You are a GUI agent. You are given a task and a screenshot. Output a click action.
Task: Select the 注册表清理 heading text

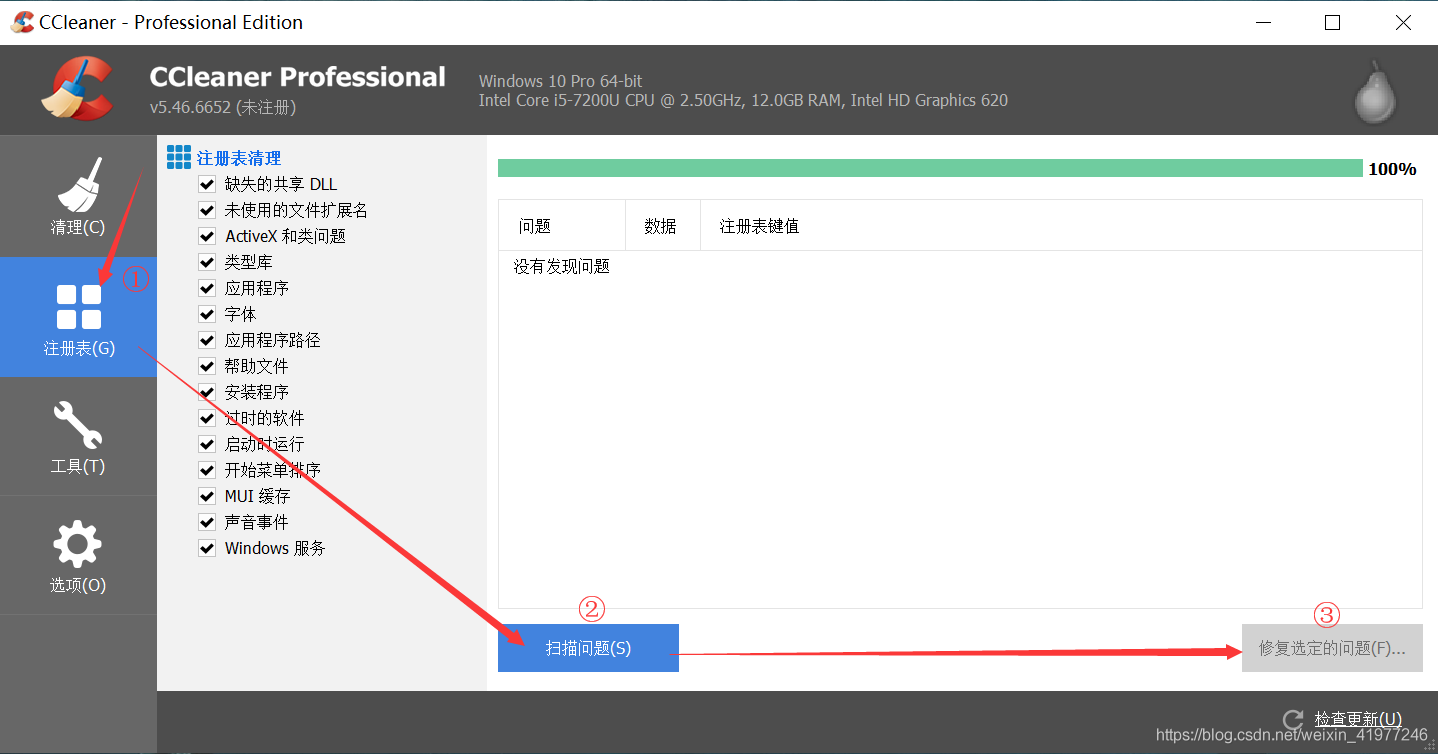click(239, 158)
